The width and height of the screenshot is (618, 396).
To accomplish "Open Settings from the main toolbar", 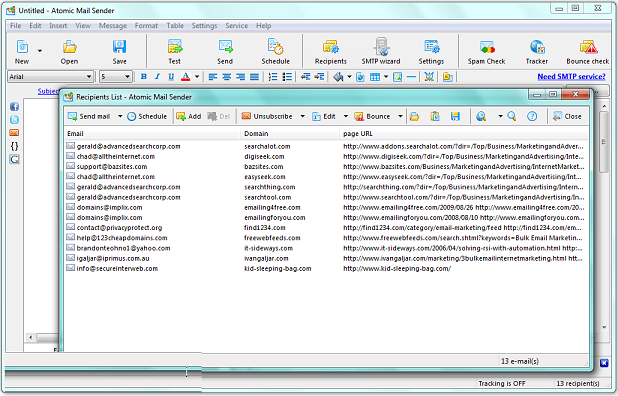I will [x=431, y=51].
